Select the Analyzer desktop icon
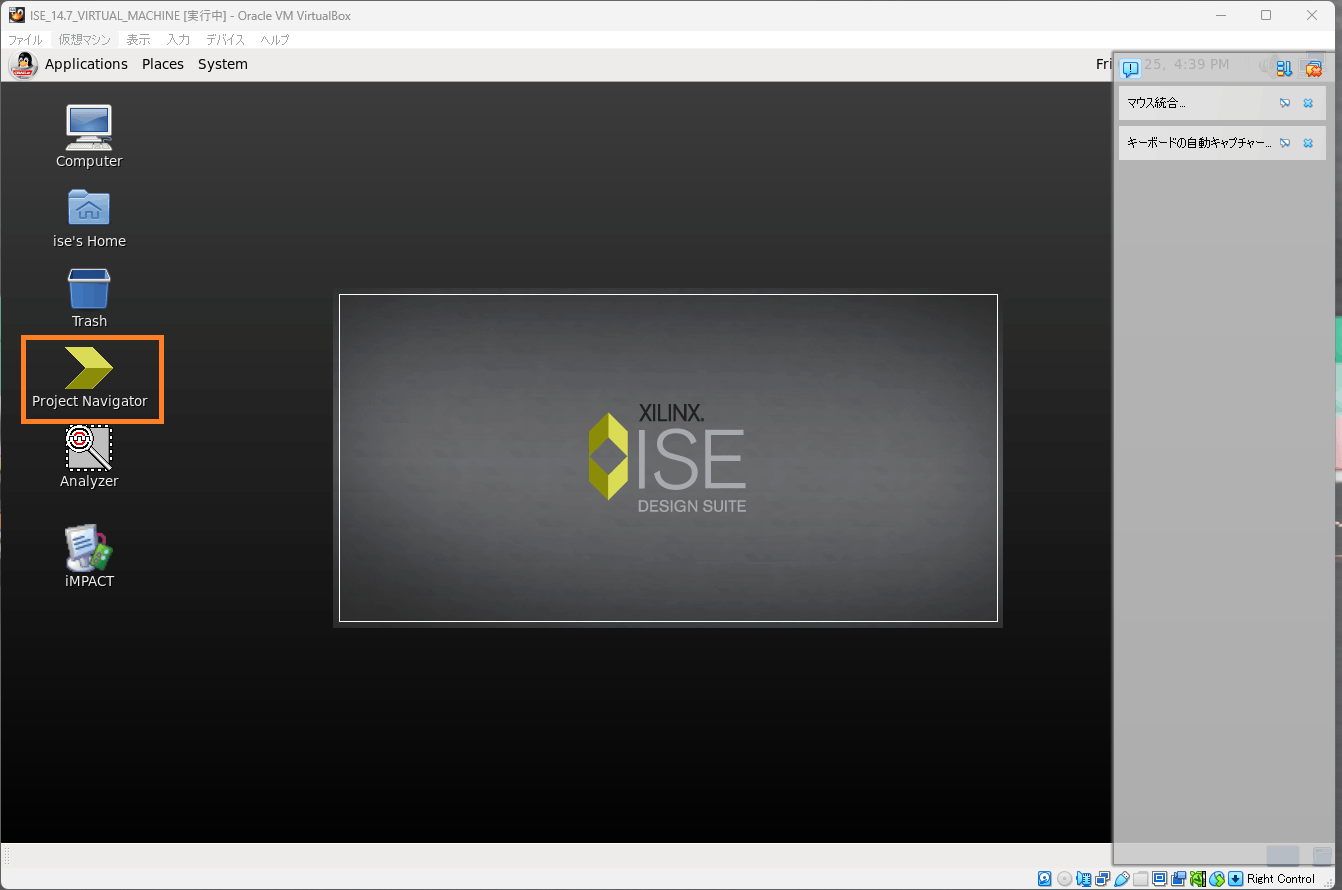The height and width of the screenshot is (890, 1342). coord(89,458)
